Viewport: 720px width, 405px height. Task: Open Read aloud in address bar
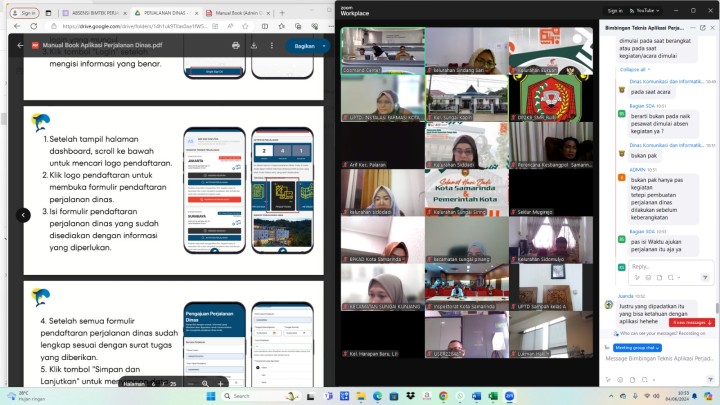(x=231, y=26)
